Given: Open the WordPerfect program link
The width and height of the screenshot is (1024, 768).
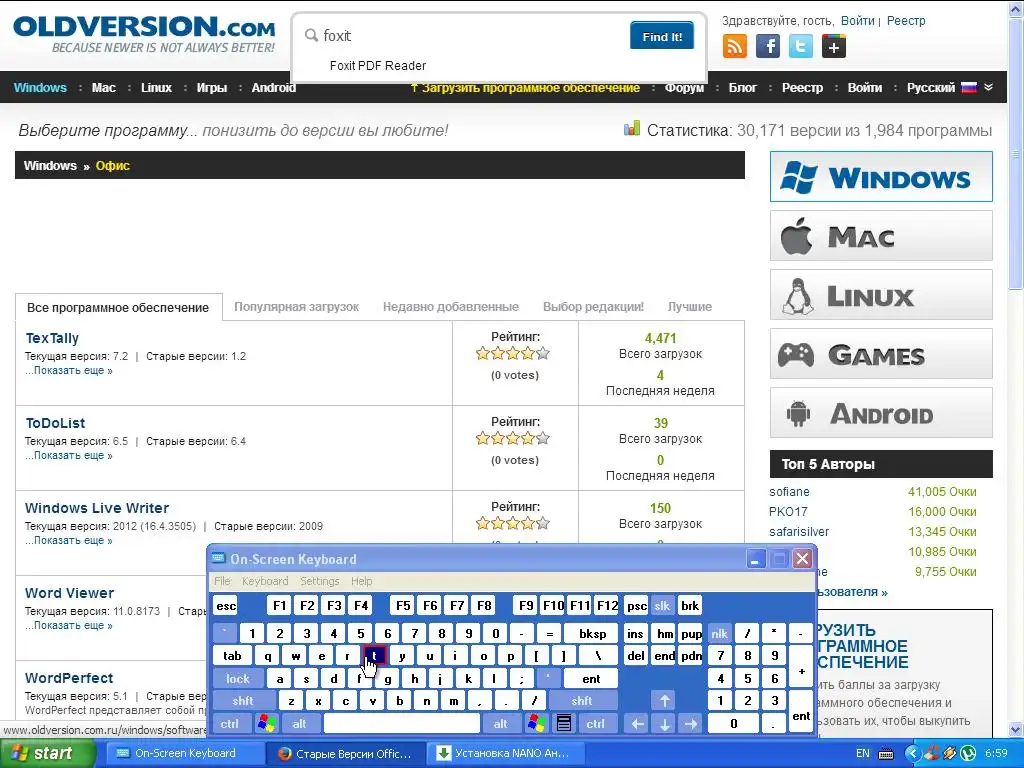Looking at the screenshot, I should (69, 678).
